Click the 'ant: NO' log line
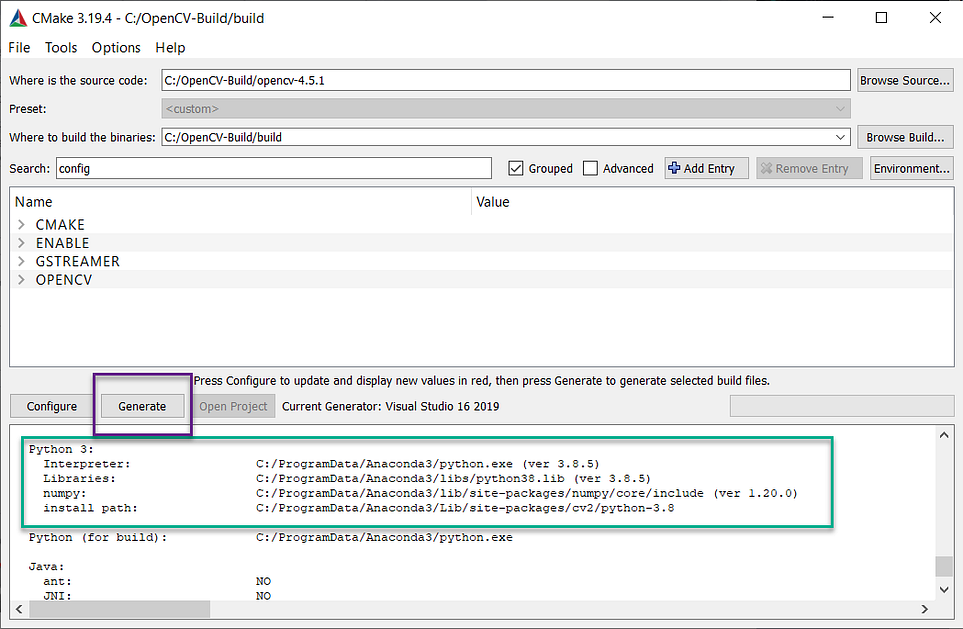 point(157,581)
